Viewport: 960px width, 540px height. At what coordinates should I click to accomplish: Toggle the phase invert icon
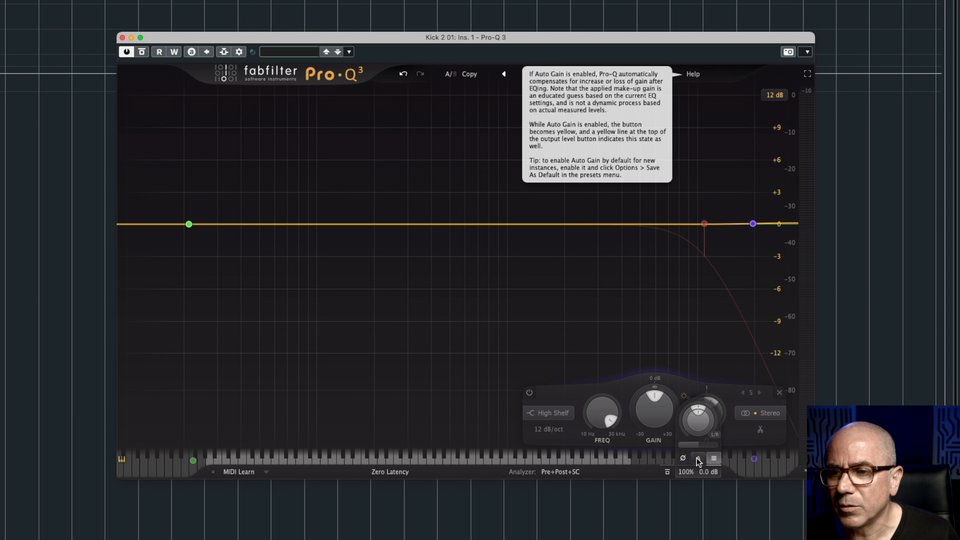[x=683, y=458]
